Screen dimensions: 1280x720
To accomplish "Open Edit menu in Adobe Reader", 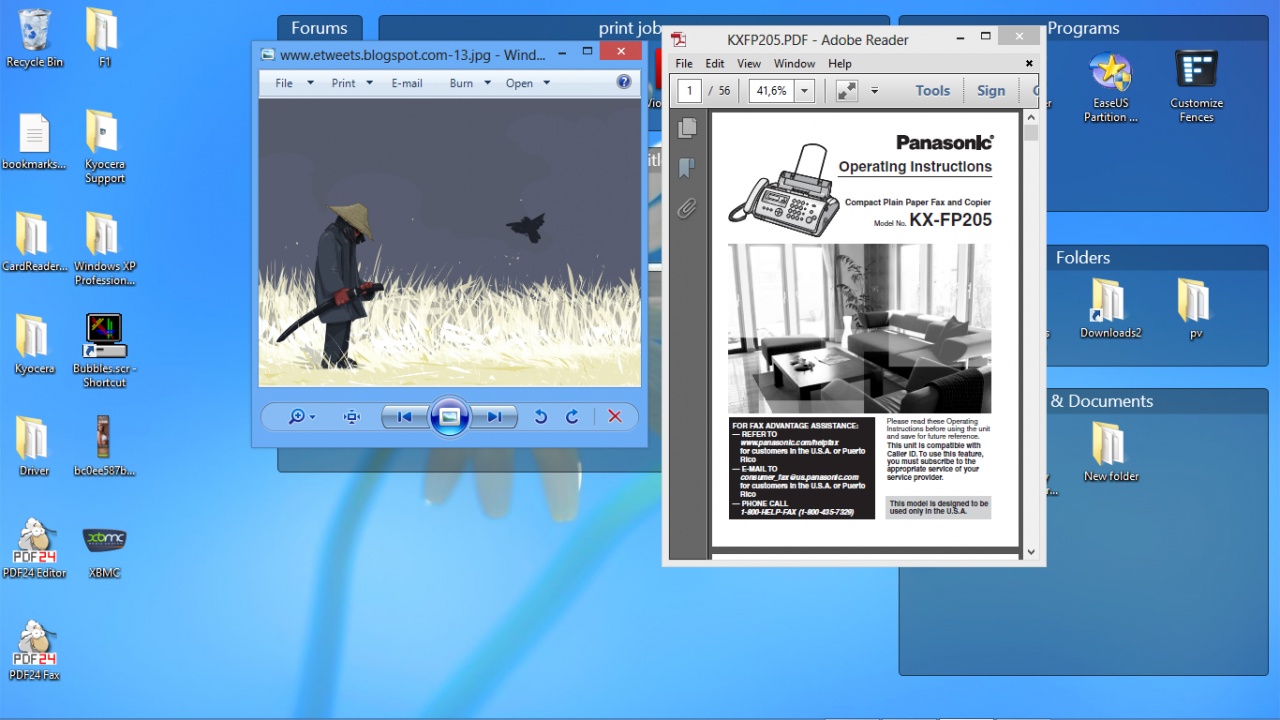I will (715, 64).
